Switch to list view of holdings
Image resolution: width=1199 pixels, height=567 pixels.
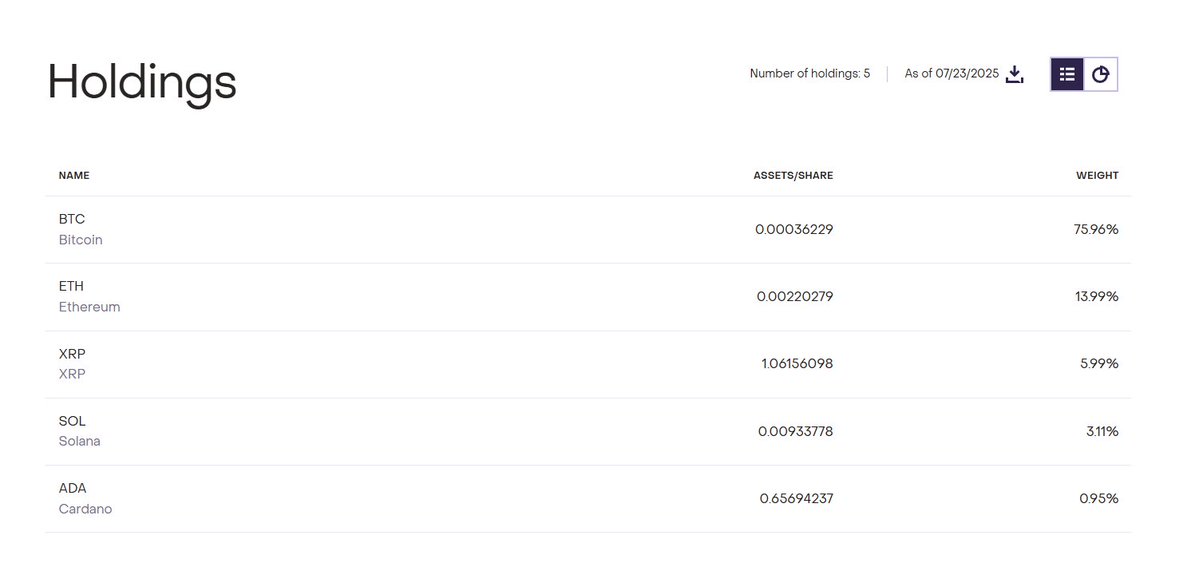coord(1067,74)
